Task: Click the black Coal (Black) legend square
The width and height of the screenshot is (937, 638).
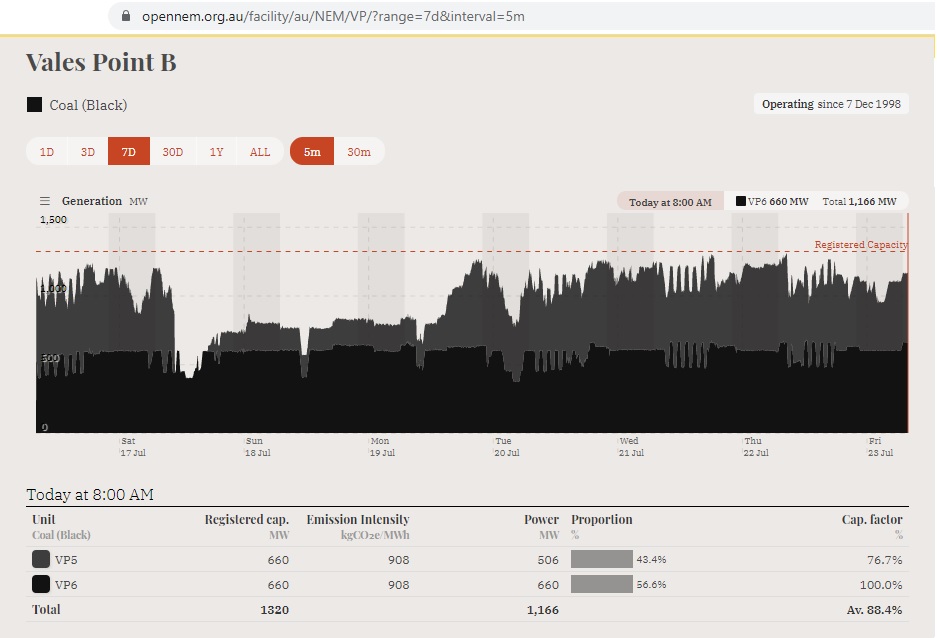Action: pos(35,105)
